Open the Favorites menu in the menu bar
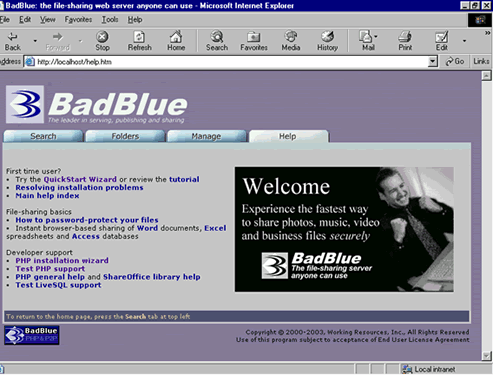The height and width of the screenshot is (375, 500). coord(78,20)
